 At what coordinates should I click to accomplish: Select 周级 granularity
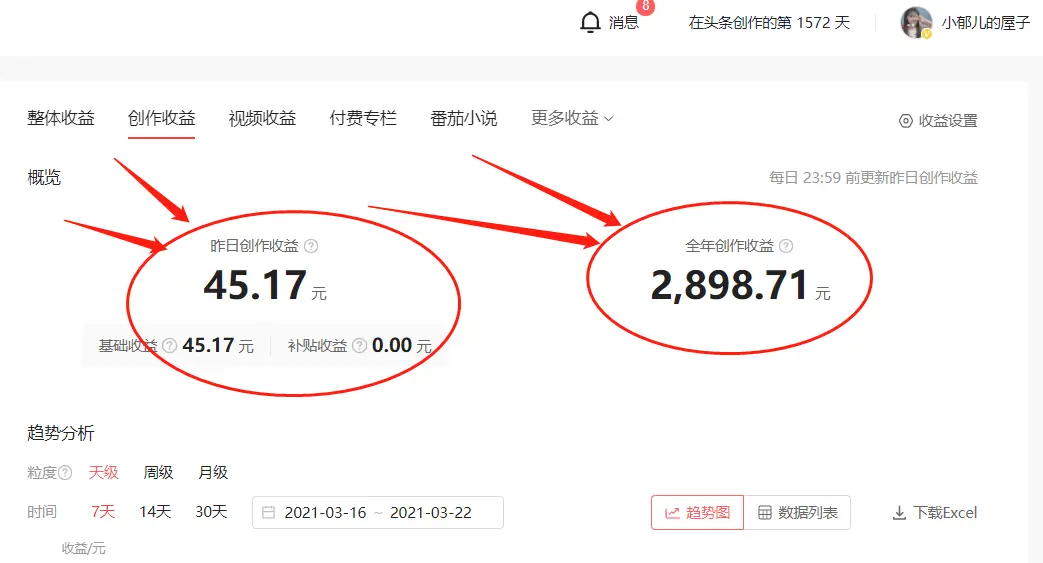pos(158,472)
